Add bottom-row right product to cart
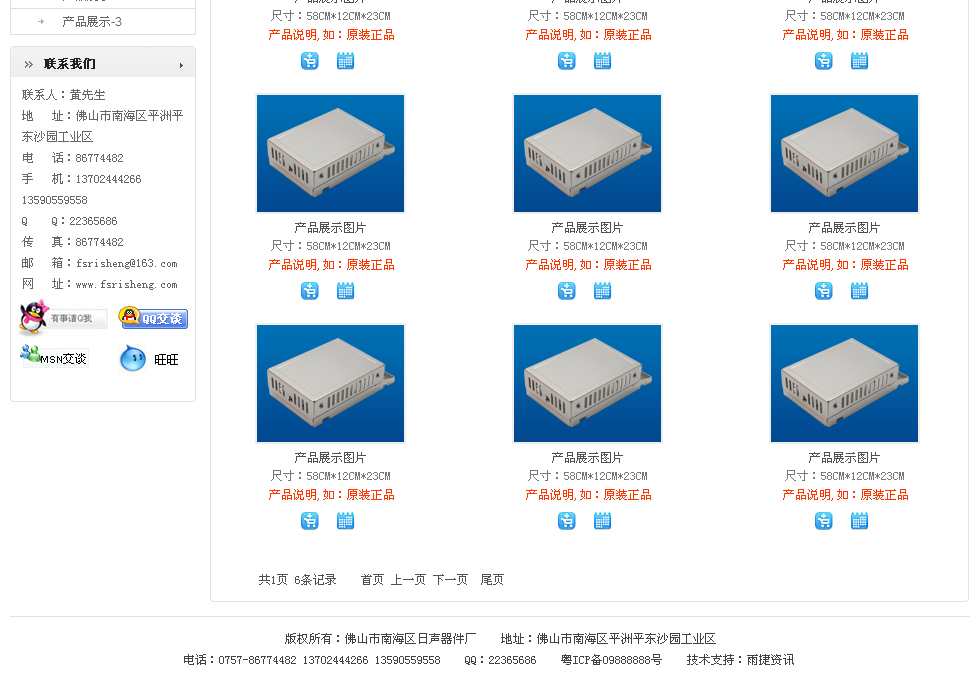 (x=824, y=521)
